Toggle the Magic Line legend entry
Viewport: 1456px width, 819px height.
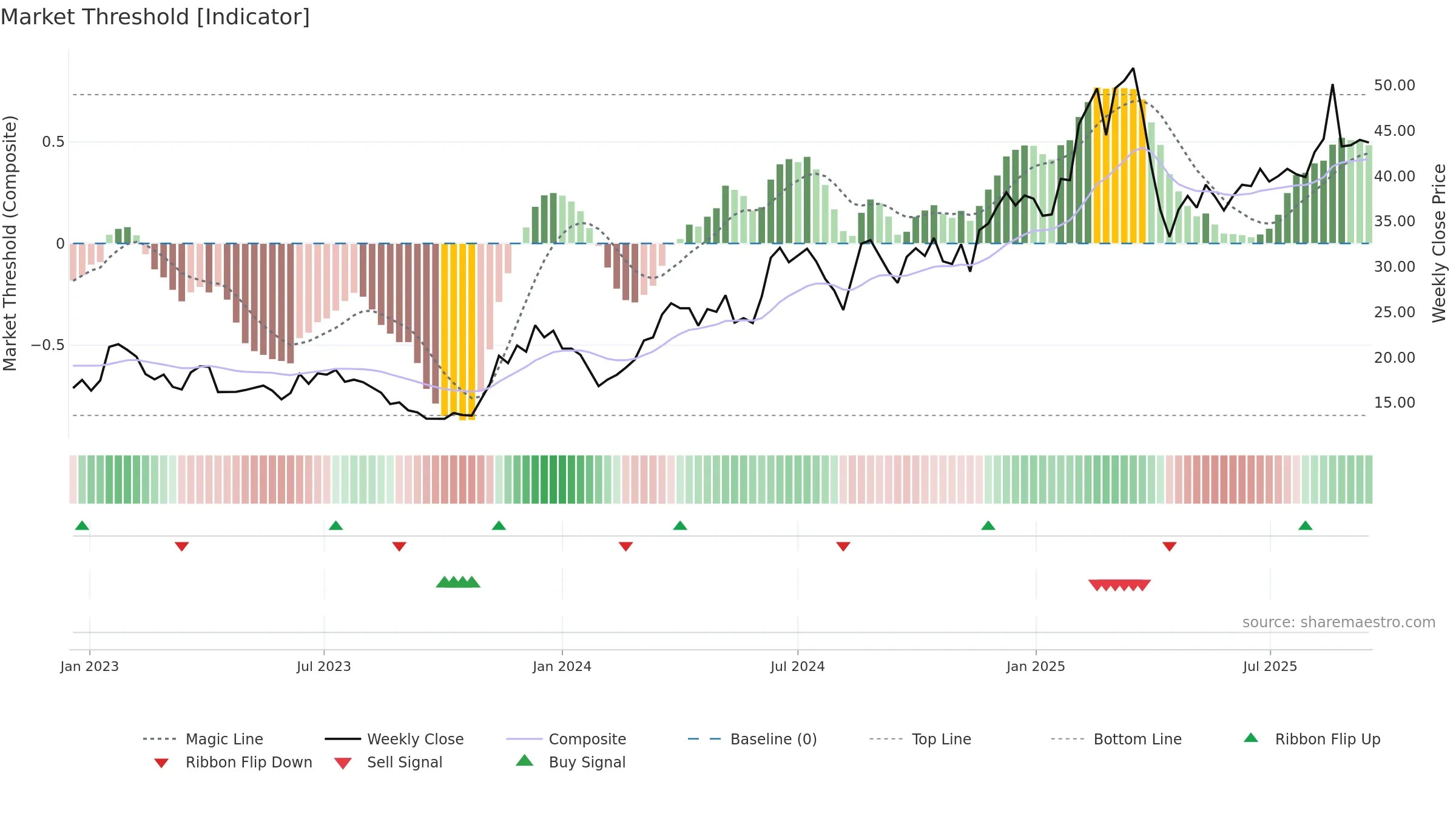coord(203,739)
